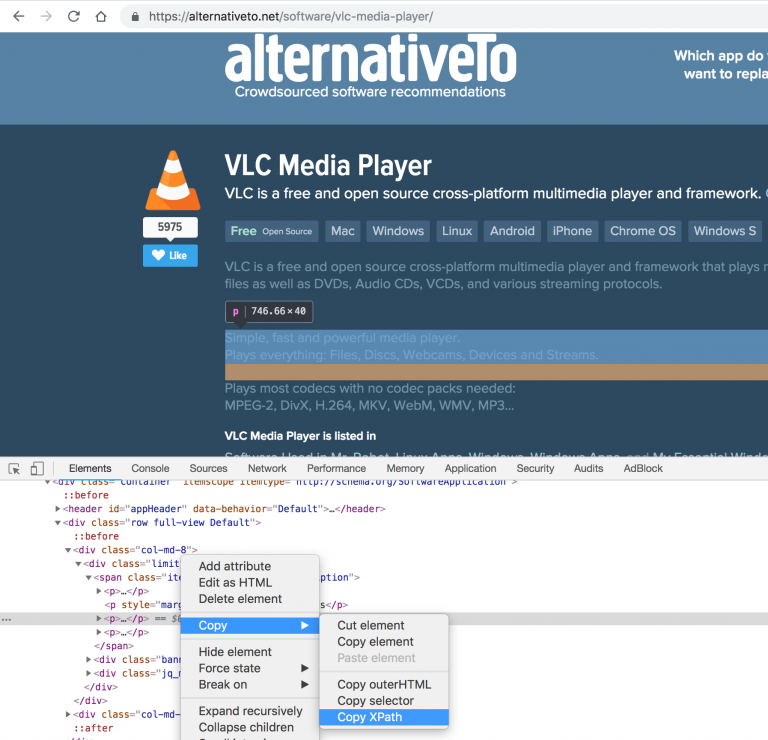Choose Delete element
The height and width of the screenshot is (740, 768).
point(250,598)
